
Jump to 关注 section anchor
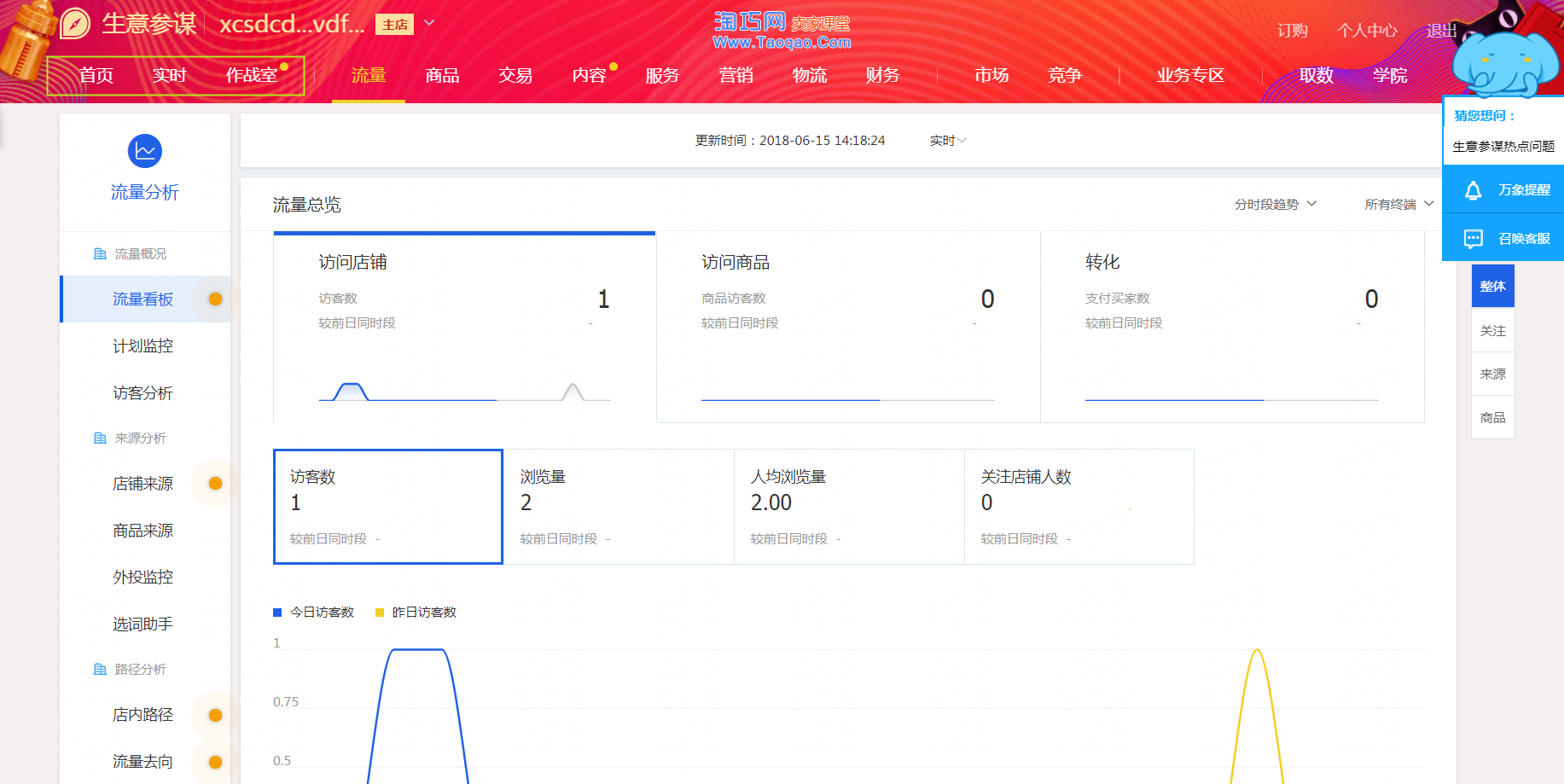click(1492, 331)
